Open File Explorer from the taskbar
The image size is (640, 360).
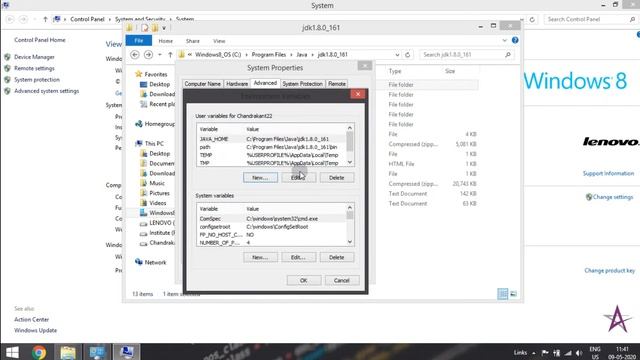(x=68, y=352)
